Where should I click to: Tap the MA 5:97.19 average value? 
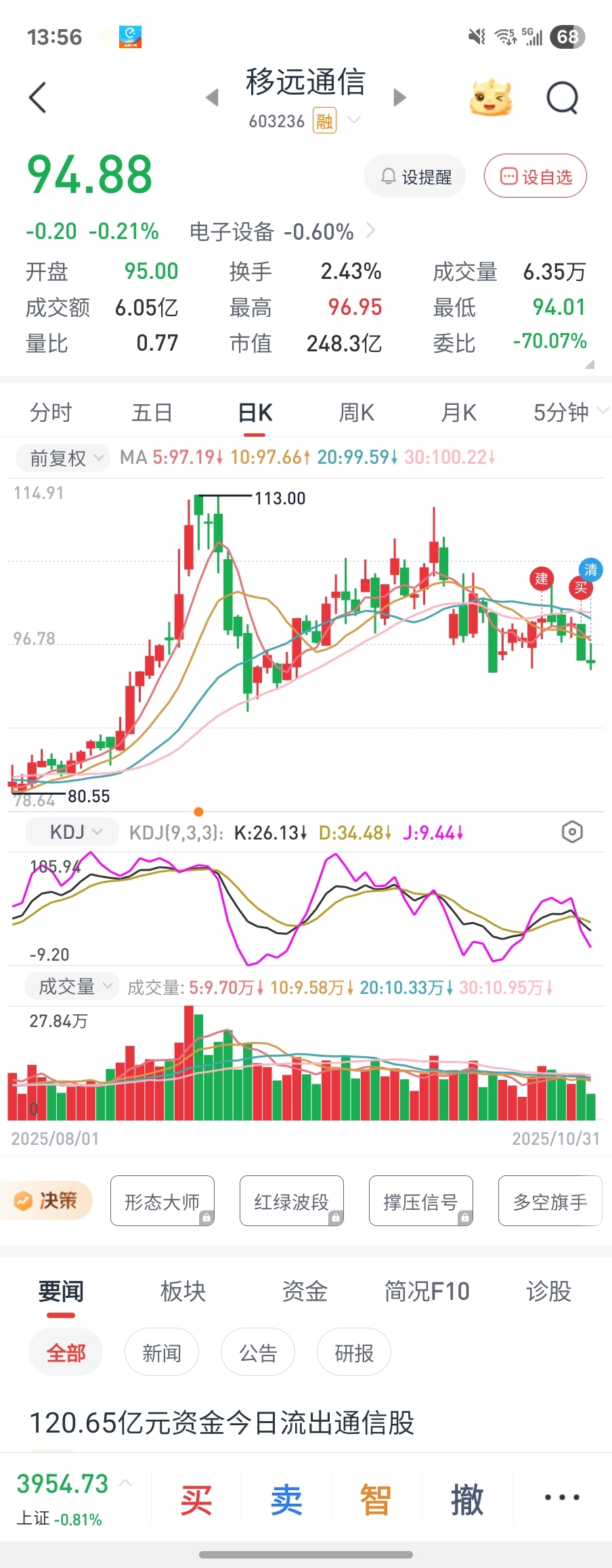point(188,458)
